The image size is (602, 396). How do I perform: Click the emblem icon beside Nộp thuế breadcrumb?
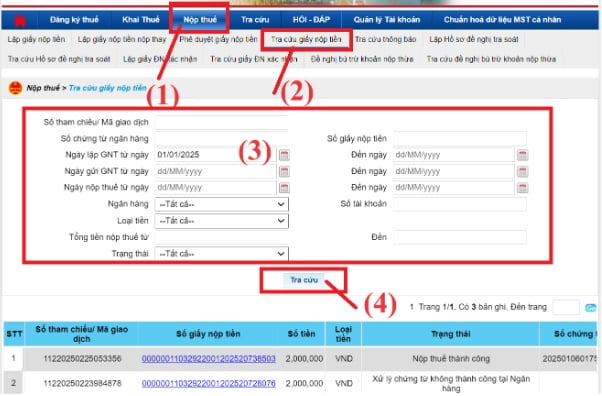click(x=15, y=88)
